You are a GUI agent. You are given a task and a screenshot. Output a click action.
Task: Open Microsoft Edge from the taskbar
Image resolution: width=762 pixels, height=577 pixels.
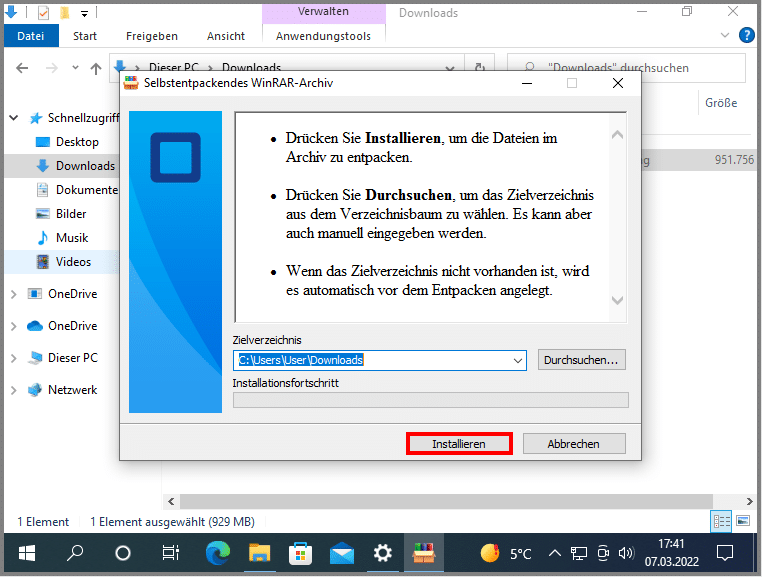click(217, 553)
